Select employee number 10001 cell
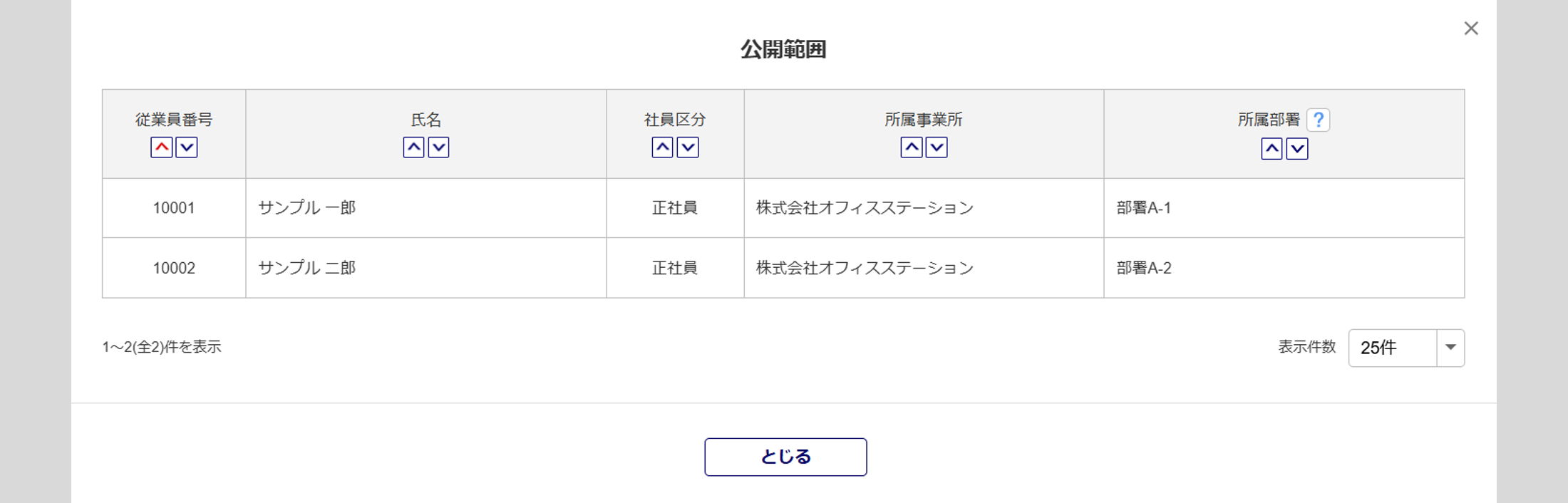The width and height of the screenshot is (1568, 503). tap(174, 208)
